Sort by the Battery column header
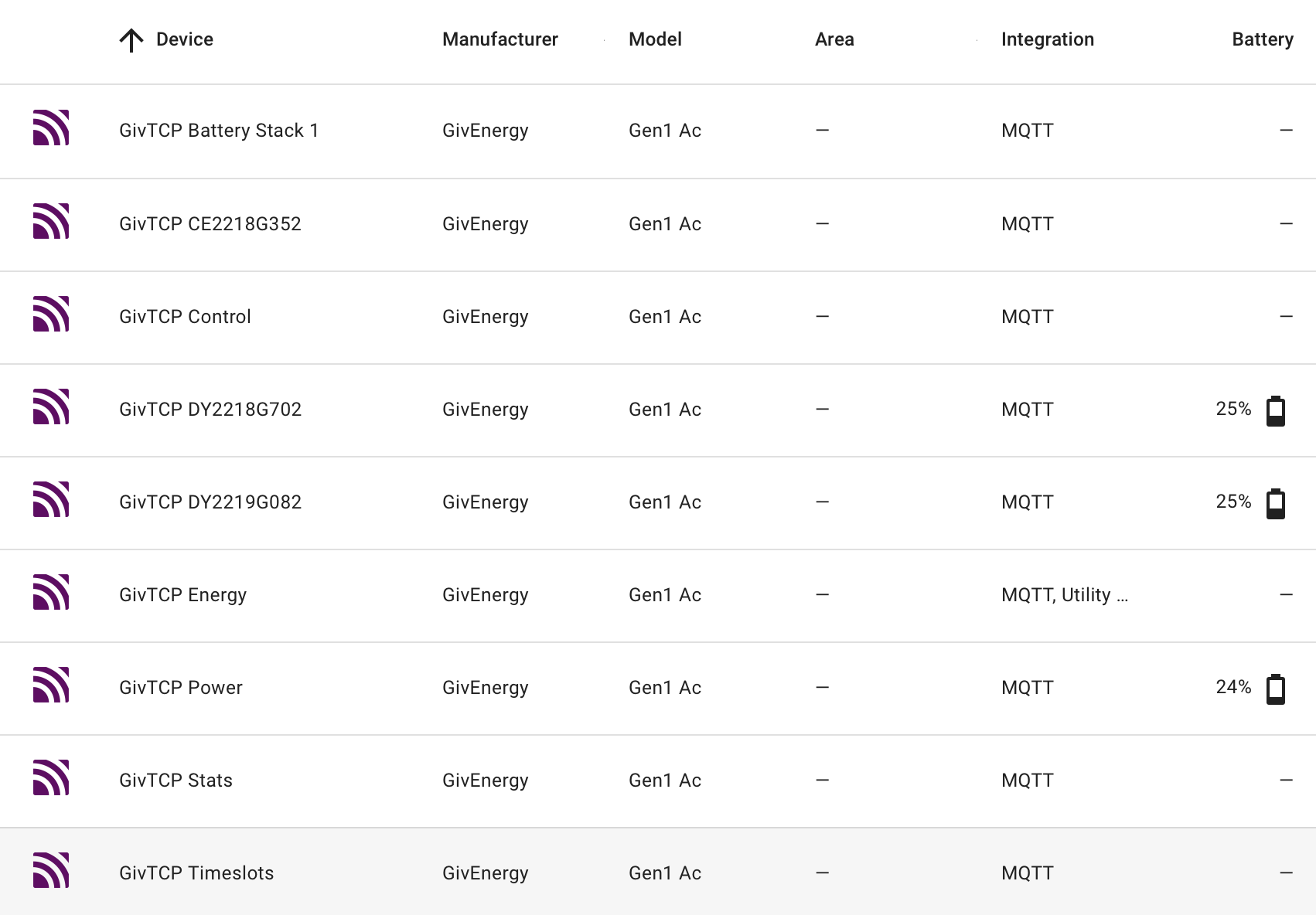 coord(1263,39)
